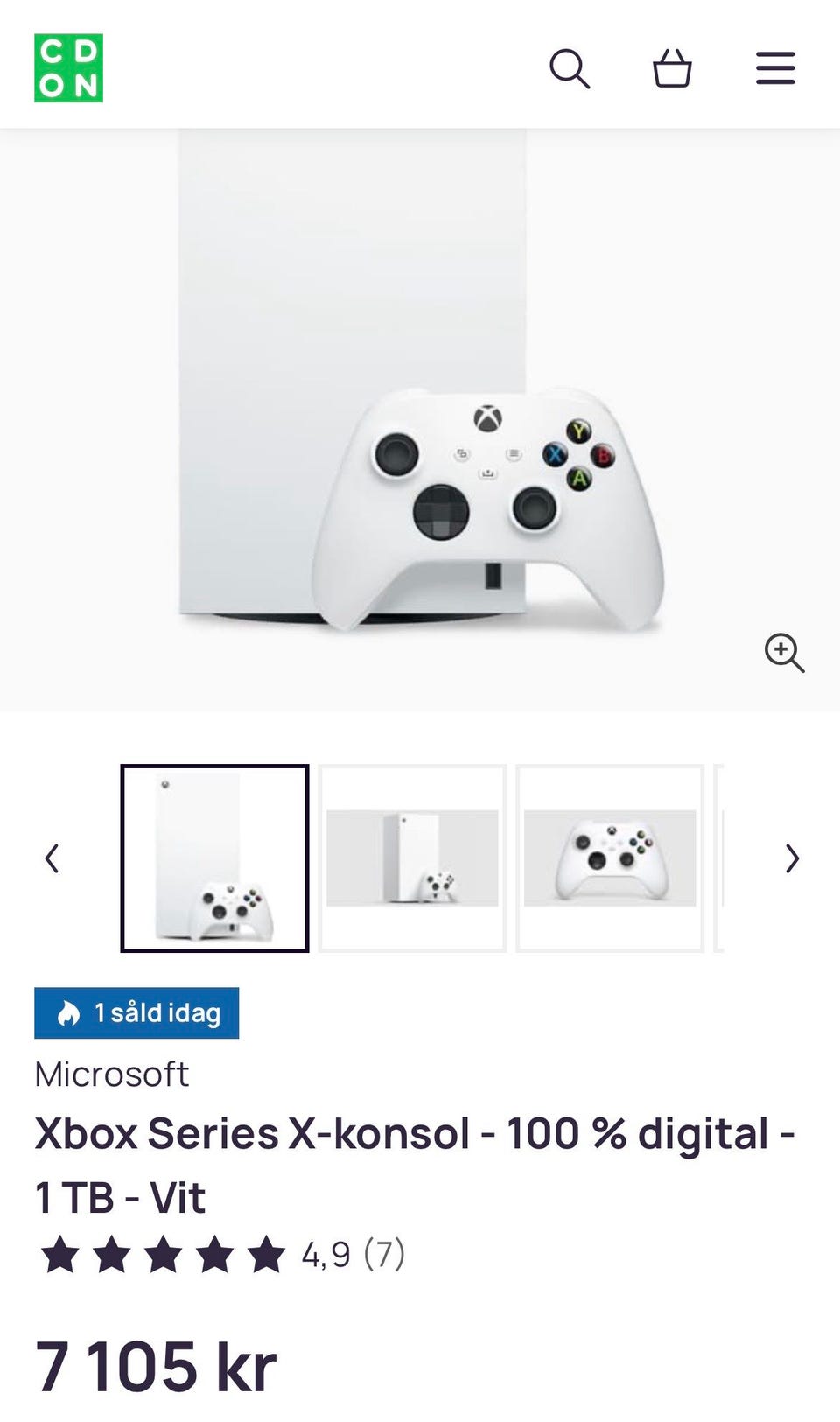Select the white controller thumbnail
The height and width of the screenshot is (1422, 840).
[610, 858]
